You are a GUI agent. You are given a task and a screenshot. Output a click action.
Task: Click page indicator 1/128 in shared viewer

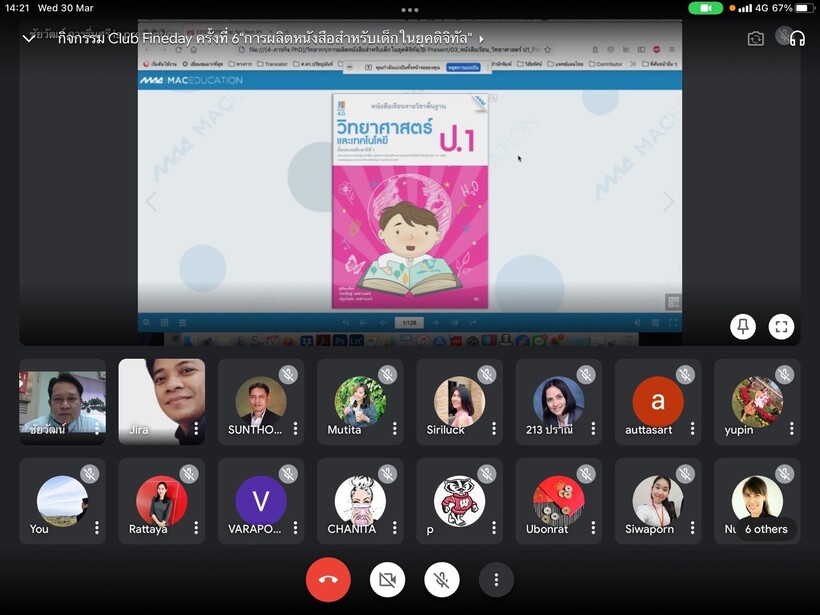click(409, 323)
